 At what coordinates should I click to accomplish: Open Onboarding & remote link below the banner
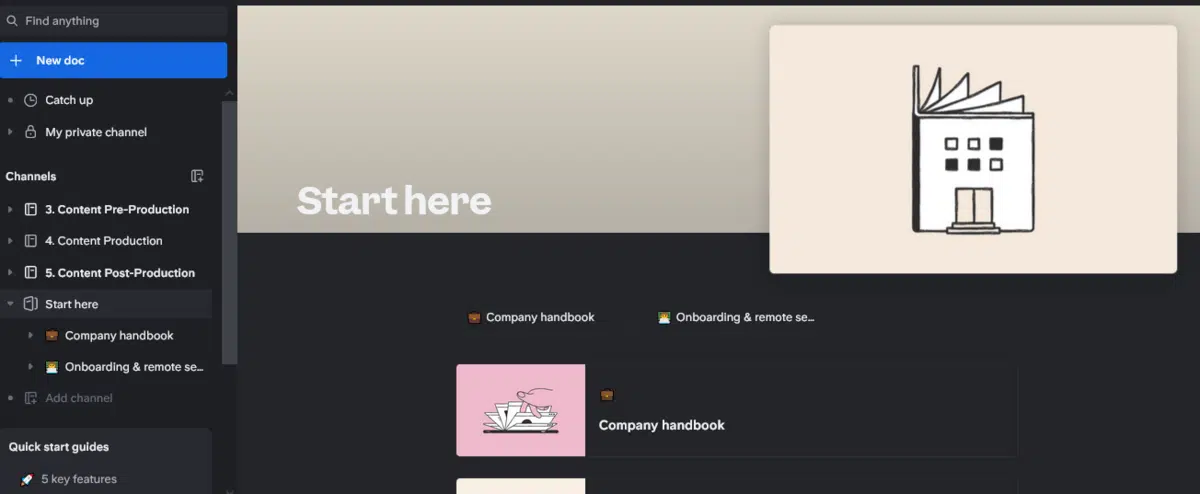click(744, 317)
